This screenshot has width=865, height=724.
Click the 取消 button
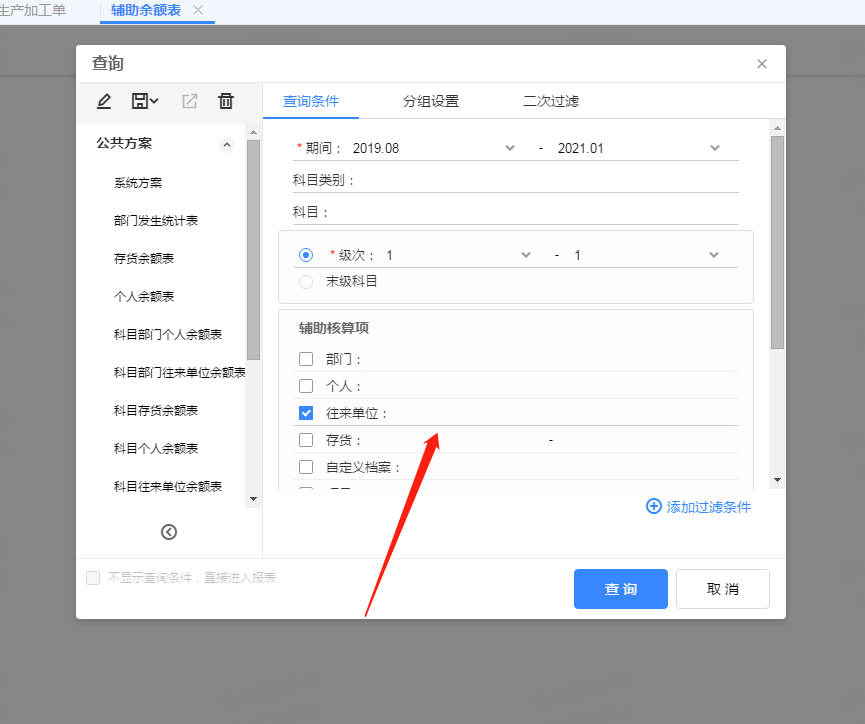723,589
